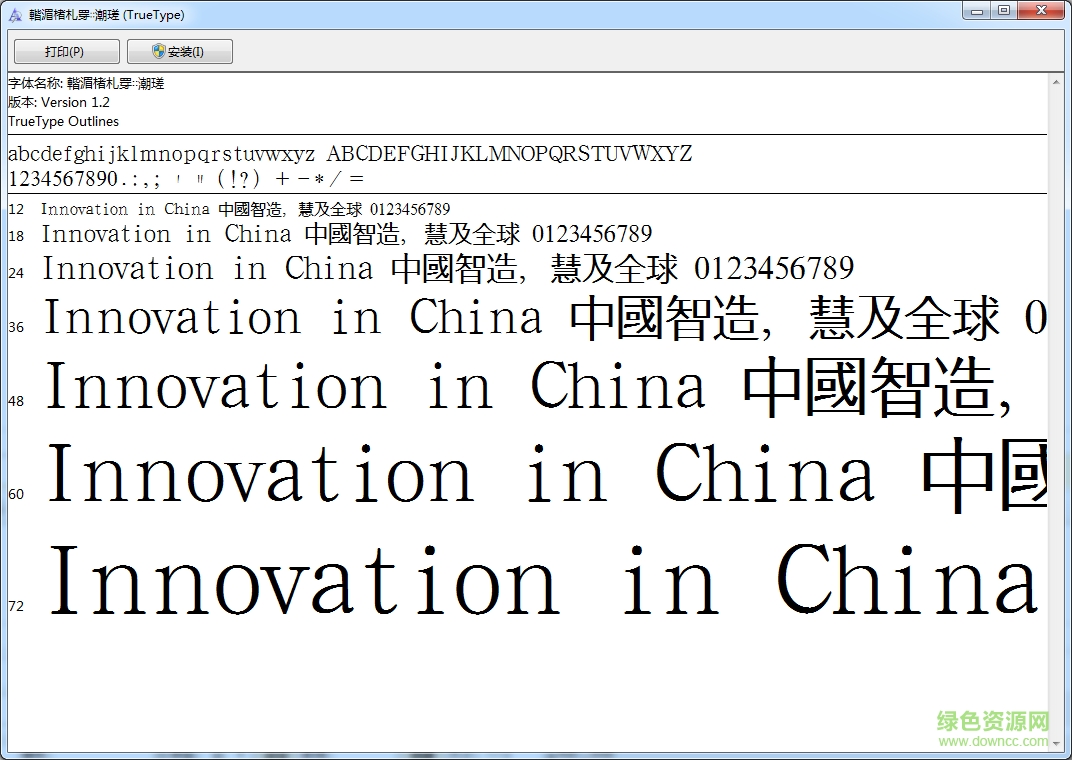Click the TrueType Outlines text
This screenshot has height=760, width=1072.
64,122
